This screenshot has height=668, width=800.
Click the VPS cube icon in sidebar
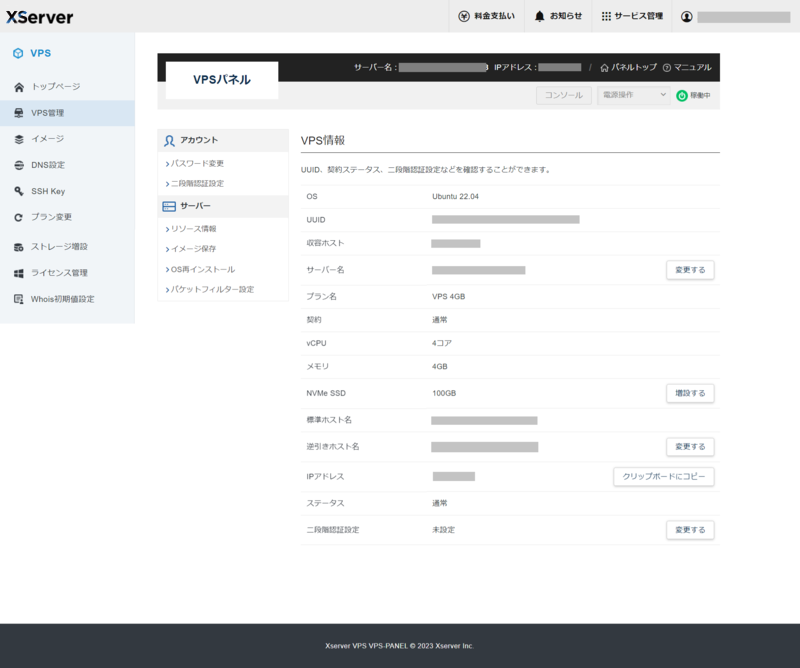click(x=18, y=53)
